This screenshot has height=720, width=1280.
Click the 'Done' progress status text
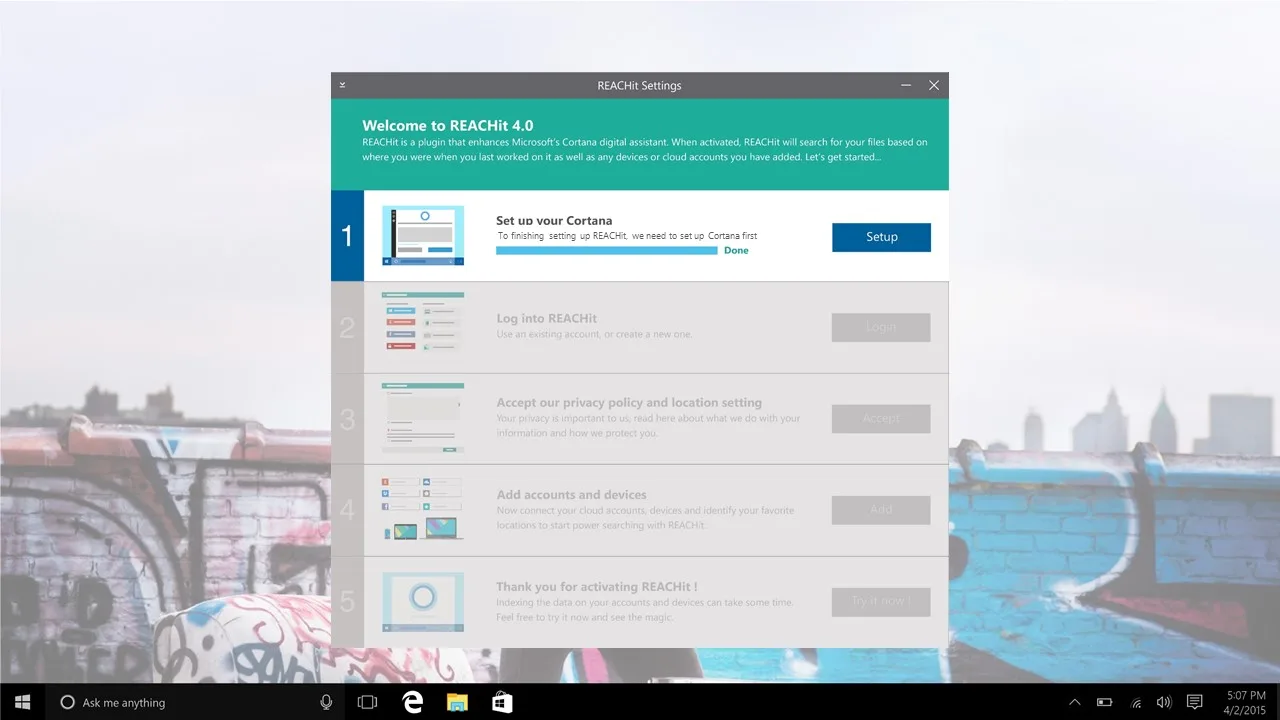tap(736, 251)
